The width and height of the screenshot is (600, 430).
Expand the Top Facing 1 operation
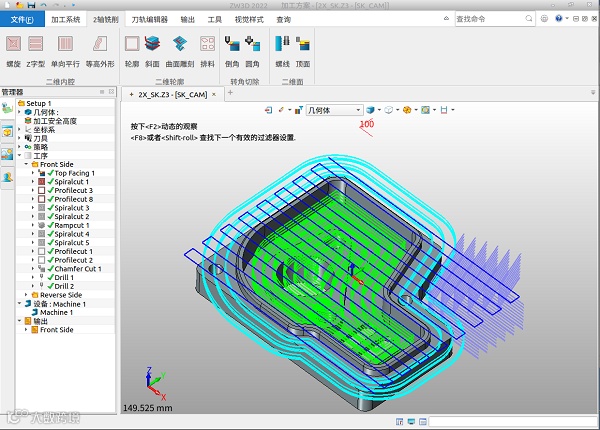coord(33,173)
